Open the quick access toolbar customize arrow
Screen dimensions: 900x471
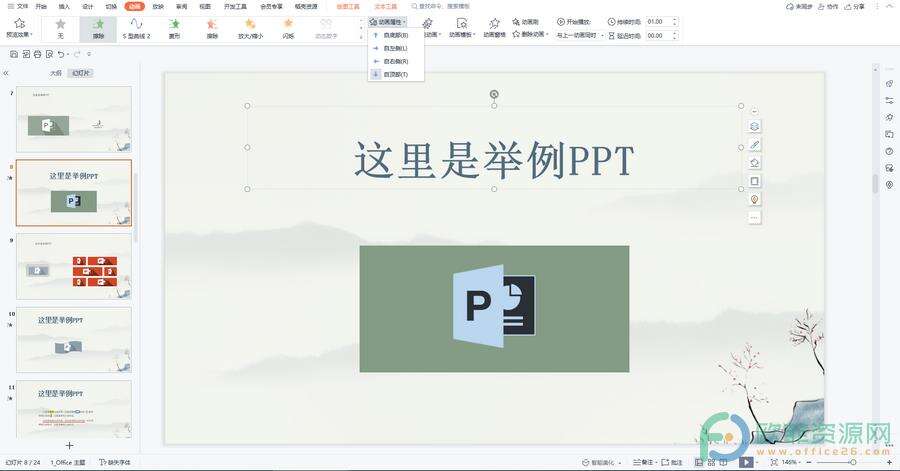(89, 55)
